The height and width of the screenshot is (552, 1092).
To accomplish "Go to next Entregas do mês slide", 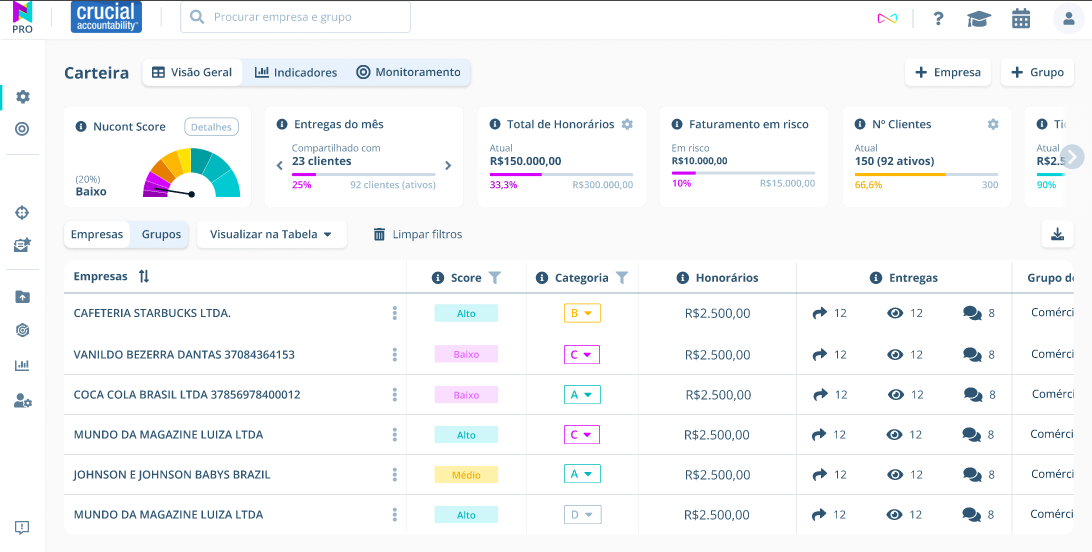I will (x=448, y=166).
